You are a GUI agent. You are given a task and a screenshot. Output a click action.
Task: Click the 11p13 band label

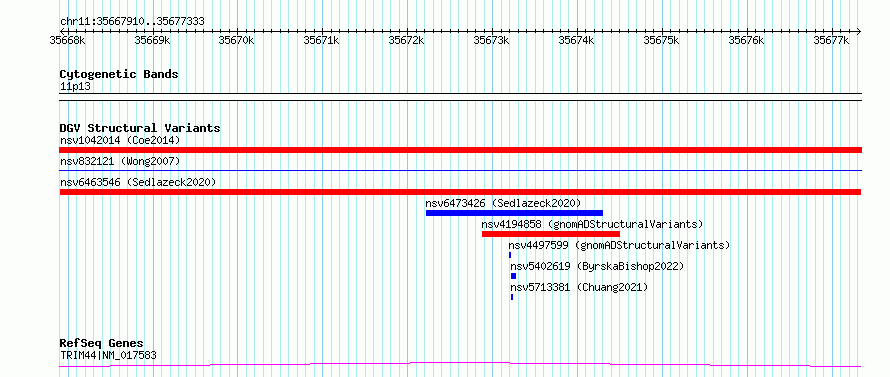coord(75,87)
